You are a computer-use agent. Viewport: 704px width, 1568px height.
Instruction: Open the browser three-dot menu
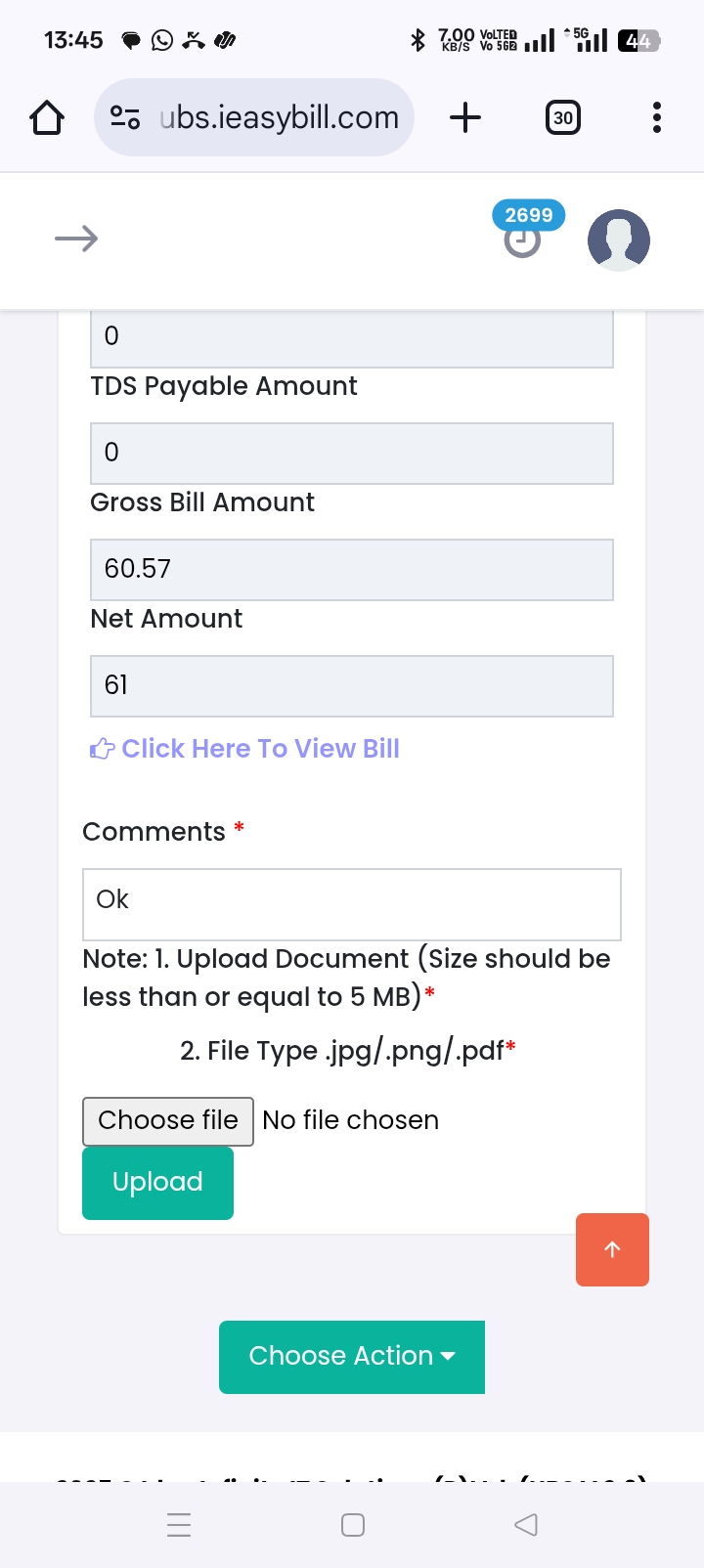tap(656, 118)
